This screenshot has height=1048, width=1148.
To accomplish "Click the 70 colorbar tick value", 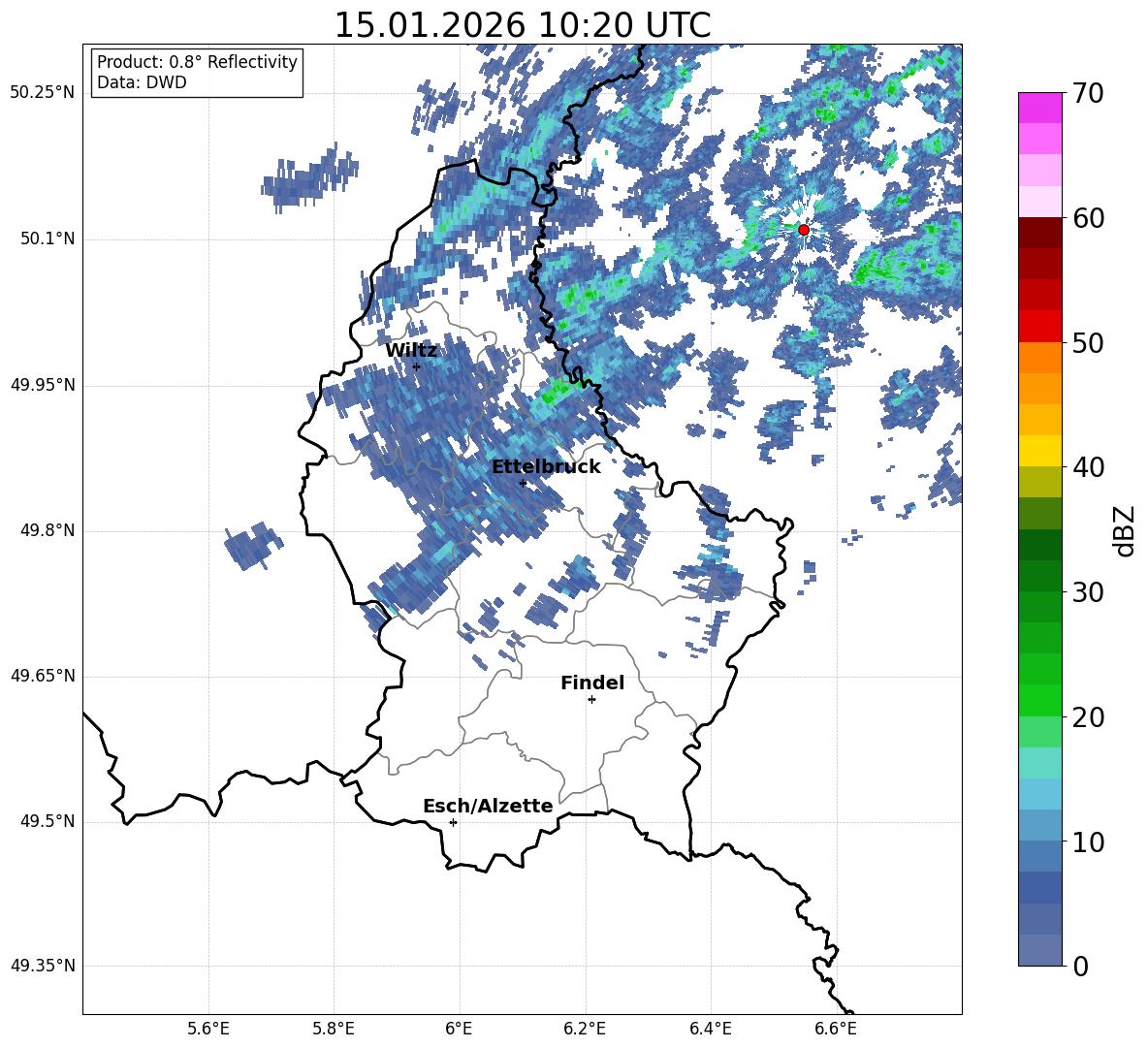I will click(1089, 94).
